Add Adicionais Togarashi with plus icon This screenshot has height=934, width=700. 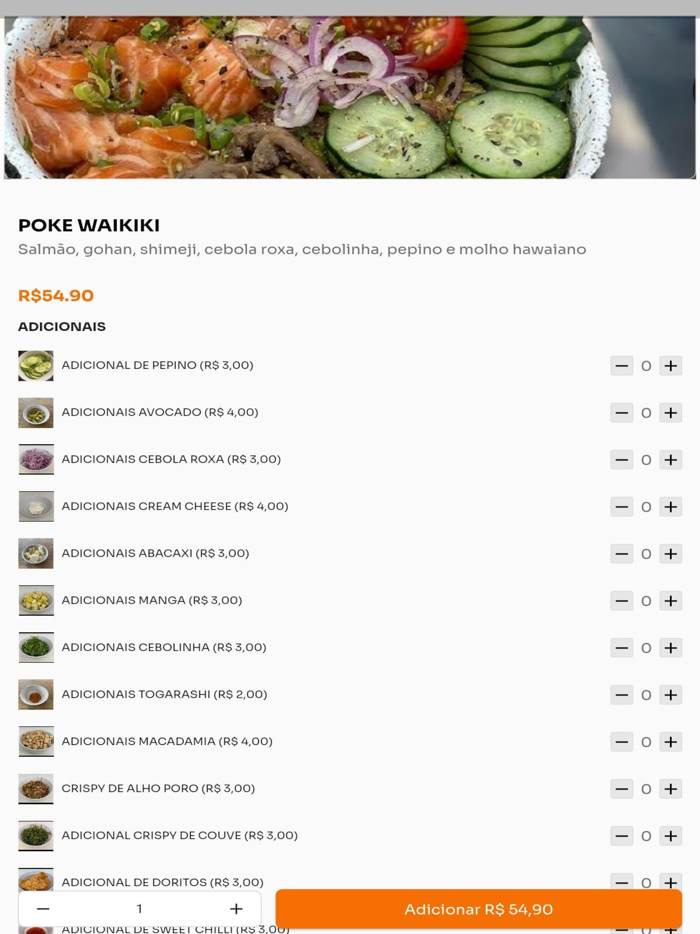pos(670,695)
